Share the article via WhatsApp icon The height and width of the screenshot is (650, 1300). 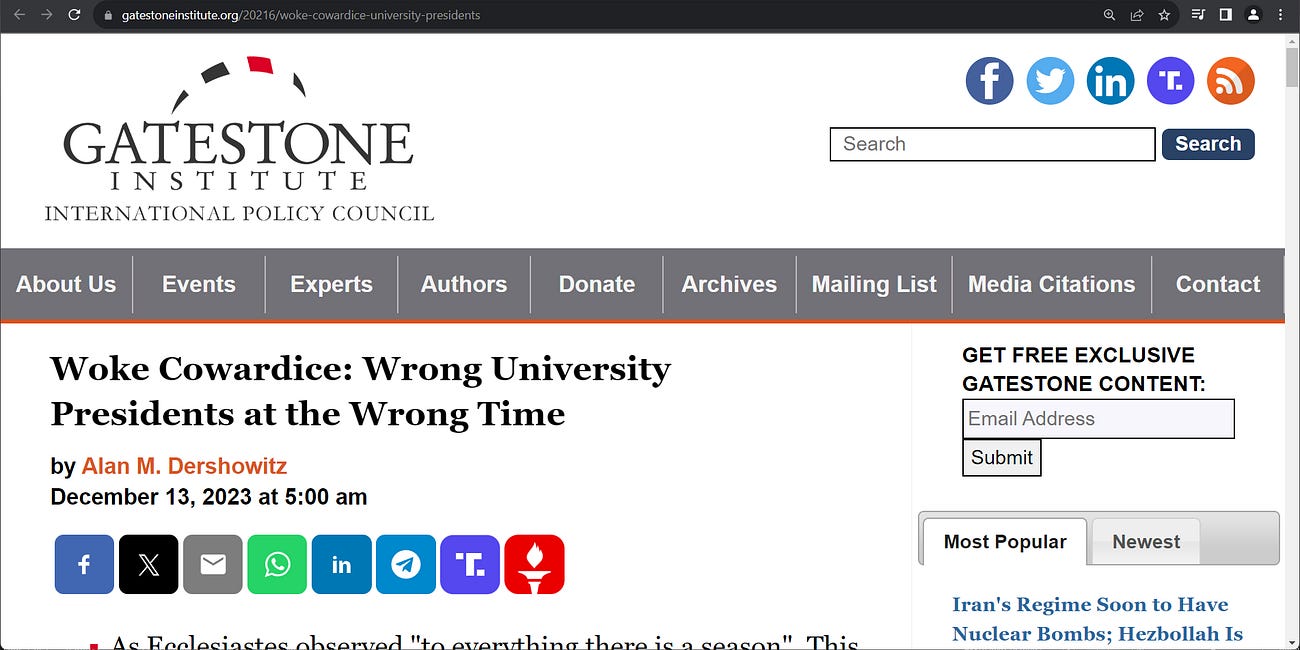277,564
